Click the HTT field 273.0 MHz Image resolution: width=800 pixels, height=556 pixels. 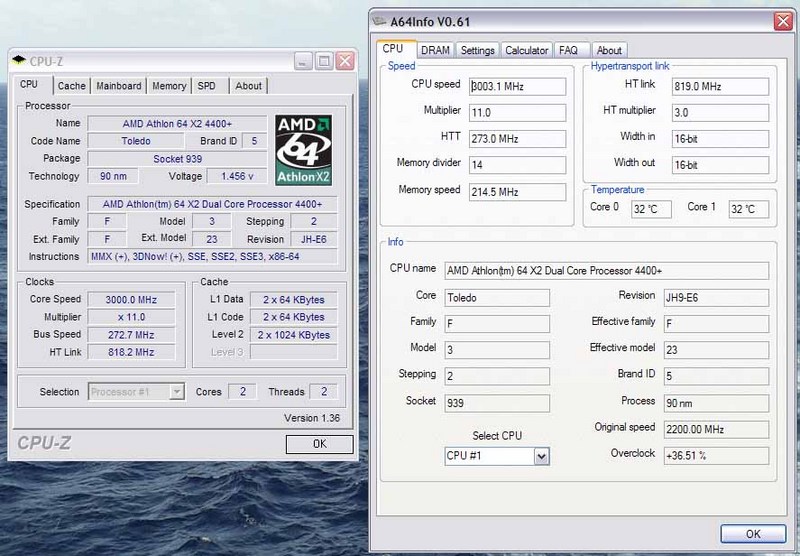click(x=517, y=139)
